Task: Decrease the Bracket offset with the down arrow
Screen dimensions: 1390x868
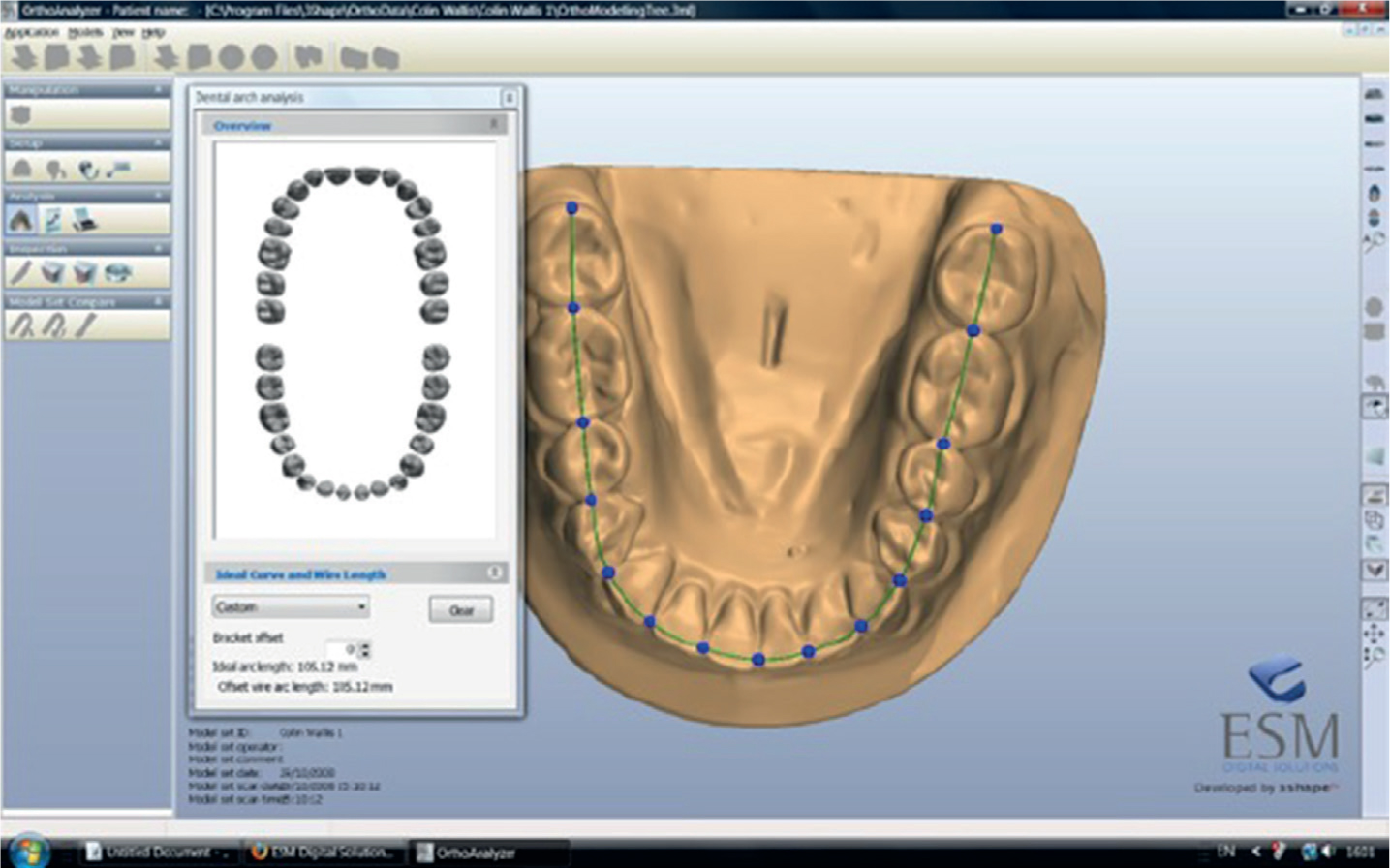Action: (365, 654)
